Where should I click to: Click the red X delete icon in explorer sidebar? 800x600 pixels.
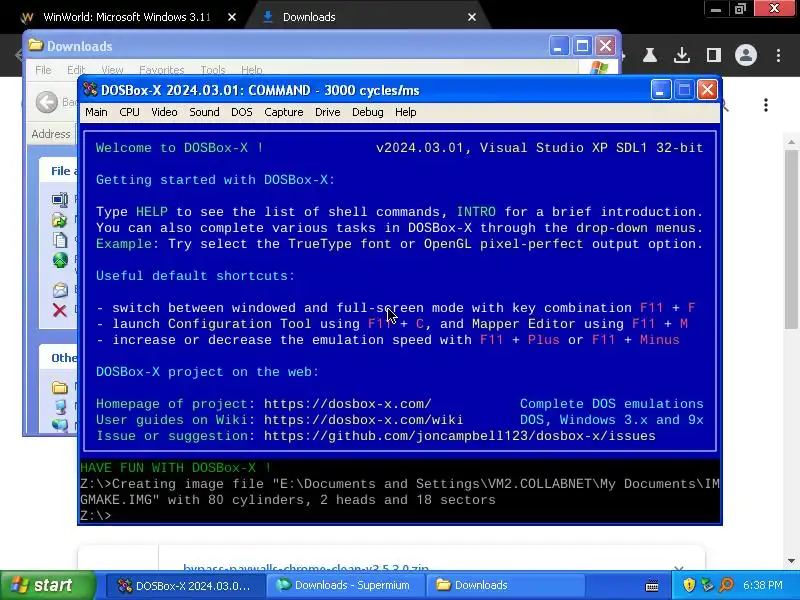(x=60, y=310)
